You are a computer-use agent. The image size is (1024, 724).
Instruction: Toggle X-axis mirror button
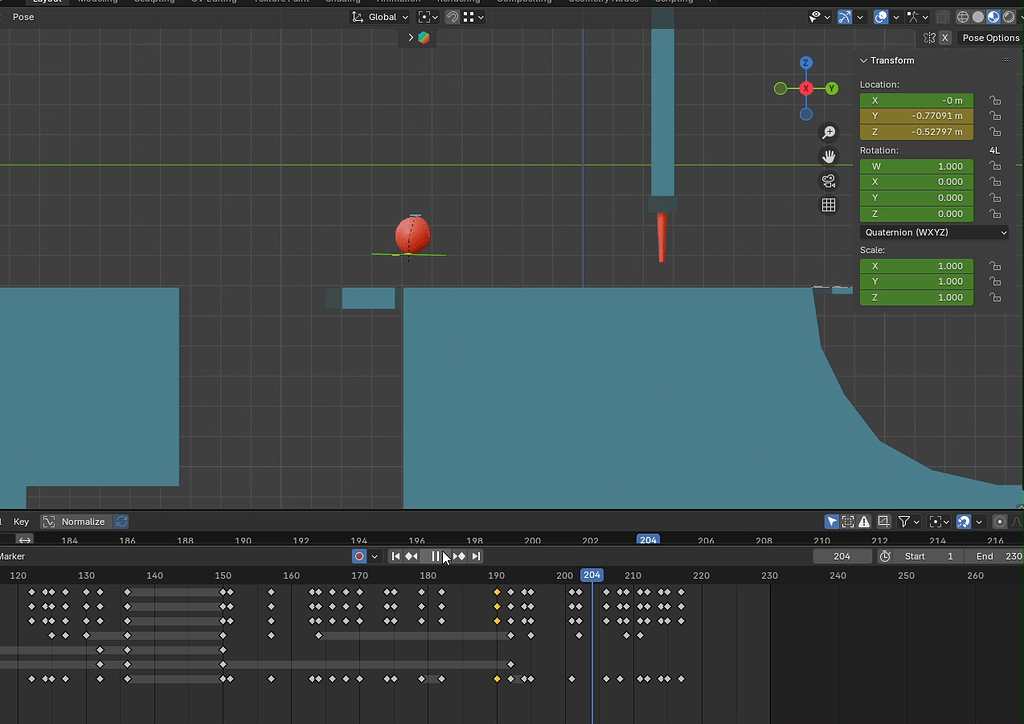945,38
